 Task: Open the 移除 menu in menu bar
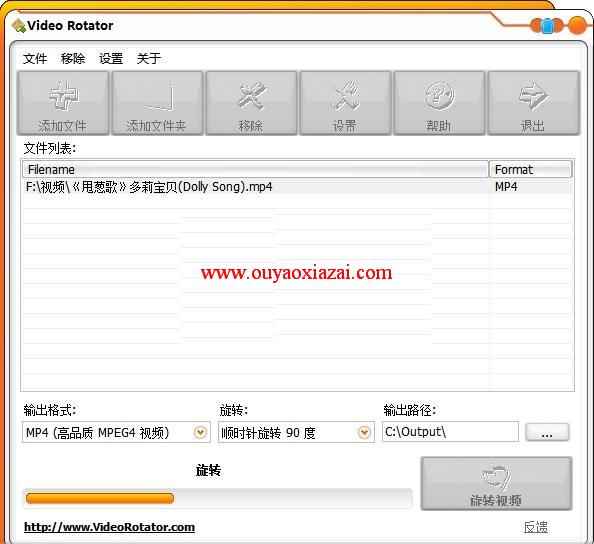click(x=73, y=59)
